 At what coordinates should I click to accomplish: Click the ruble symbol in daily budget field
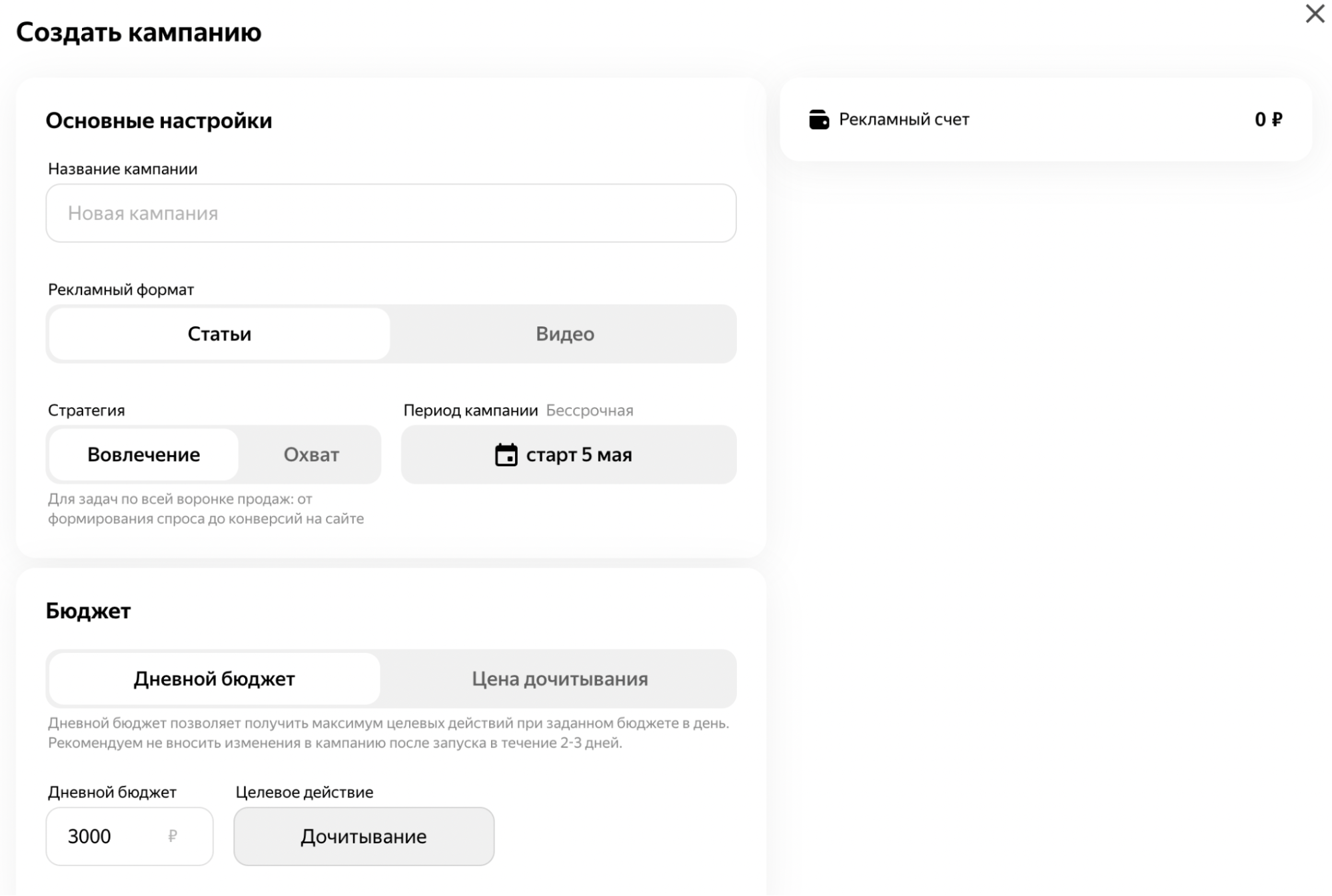[173, 836]
